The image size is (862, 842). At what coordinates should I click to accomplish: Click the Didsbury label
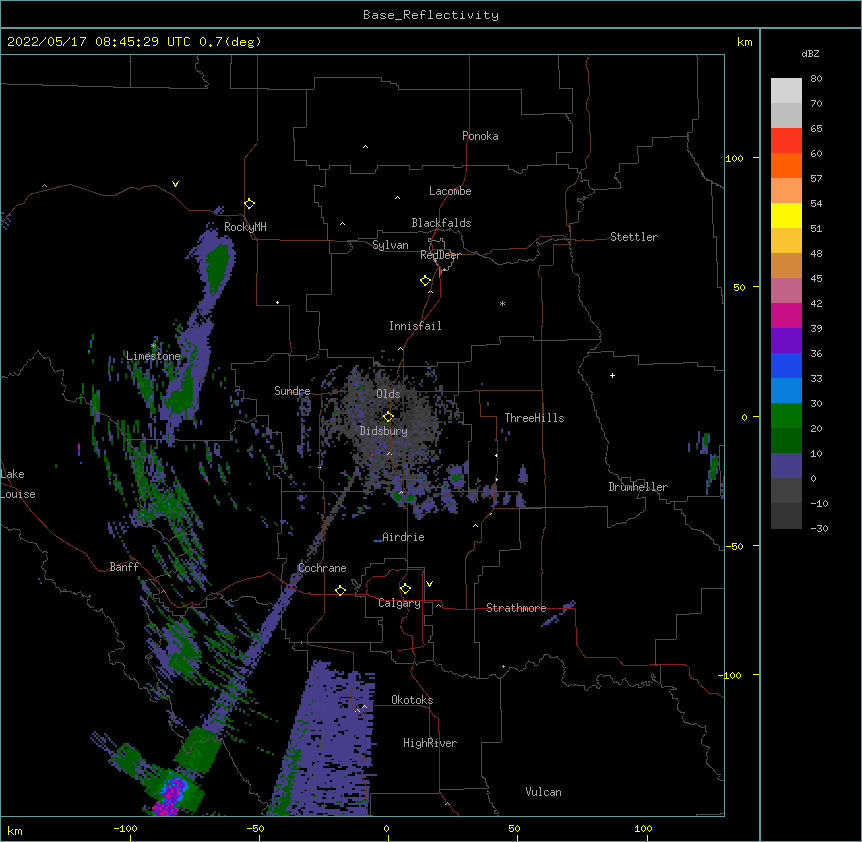click(384, 431)
